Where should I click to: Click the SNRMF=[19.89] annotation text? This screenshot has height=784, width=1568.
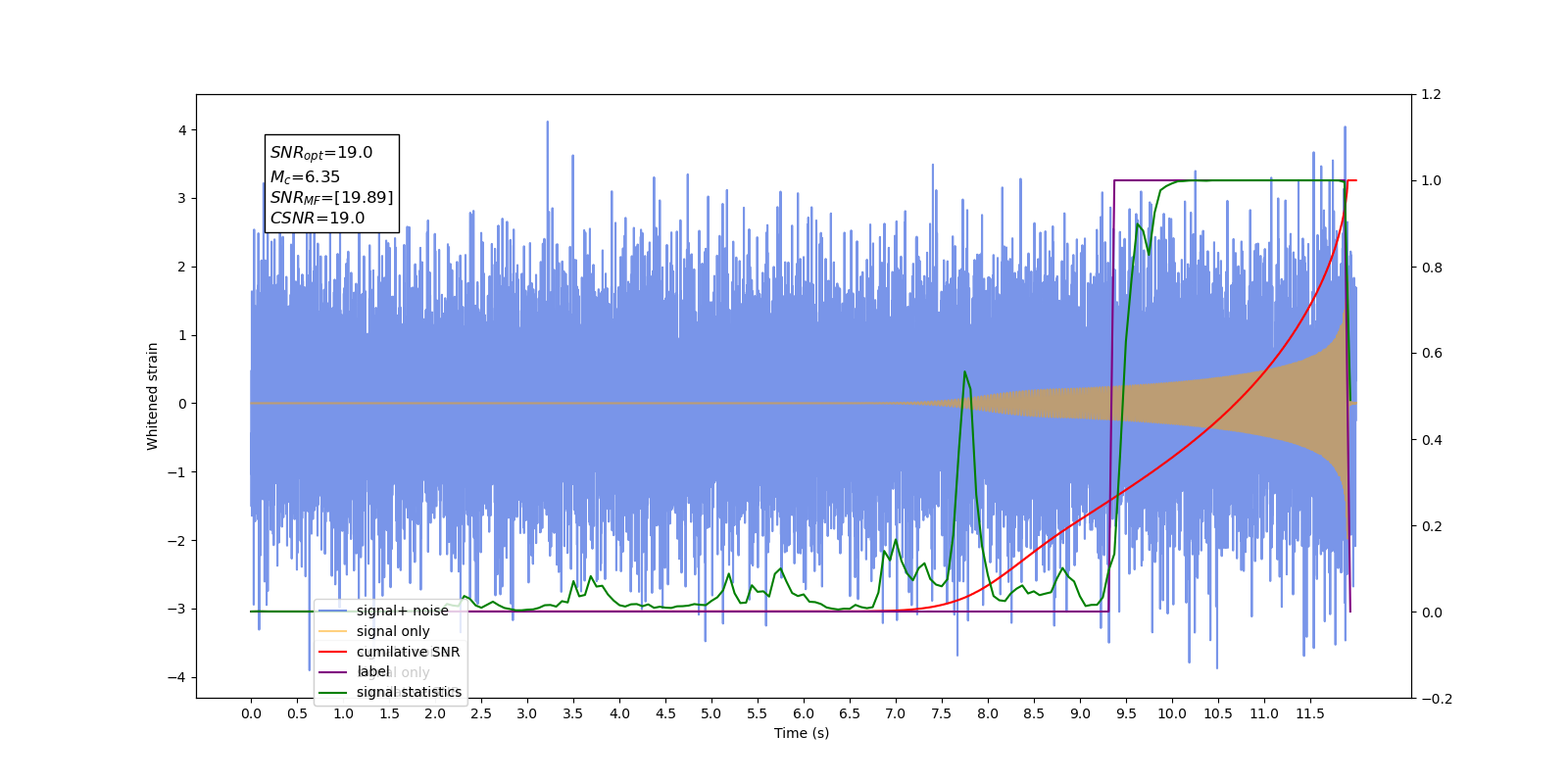331,198
